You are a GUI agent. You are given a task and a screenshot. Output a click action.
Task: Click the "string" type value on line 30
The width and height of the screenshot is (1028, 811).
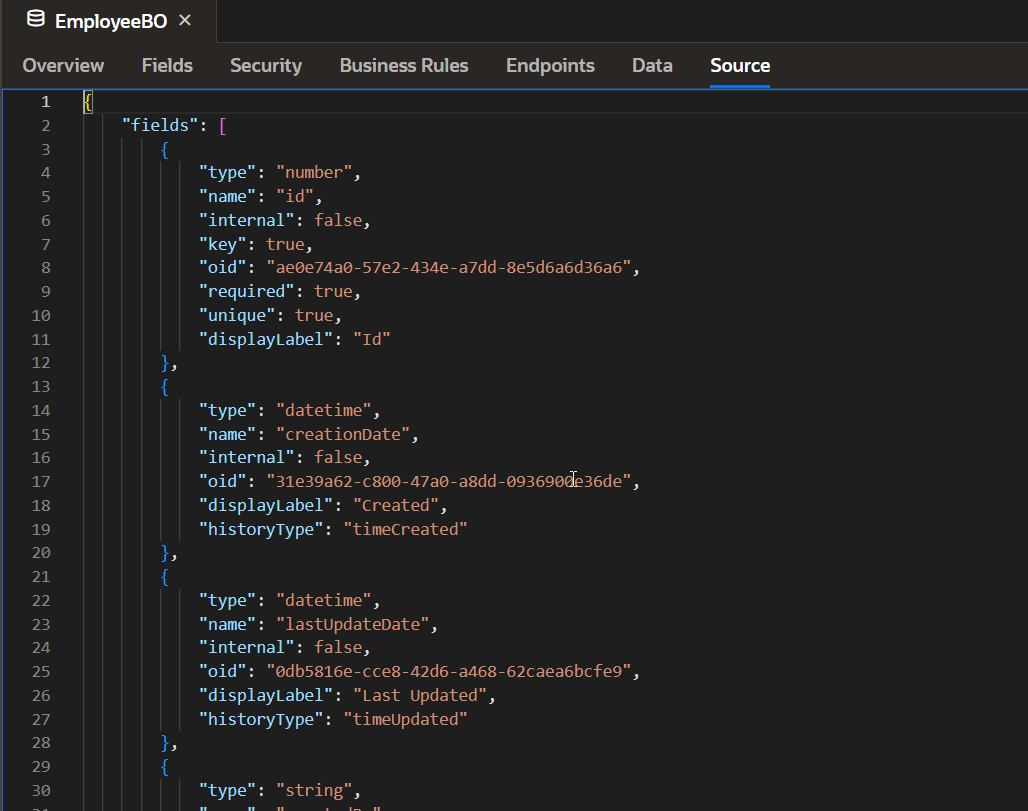click(x=314, y=790)
